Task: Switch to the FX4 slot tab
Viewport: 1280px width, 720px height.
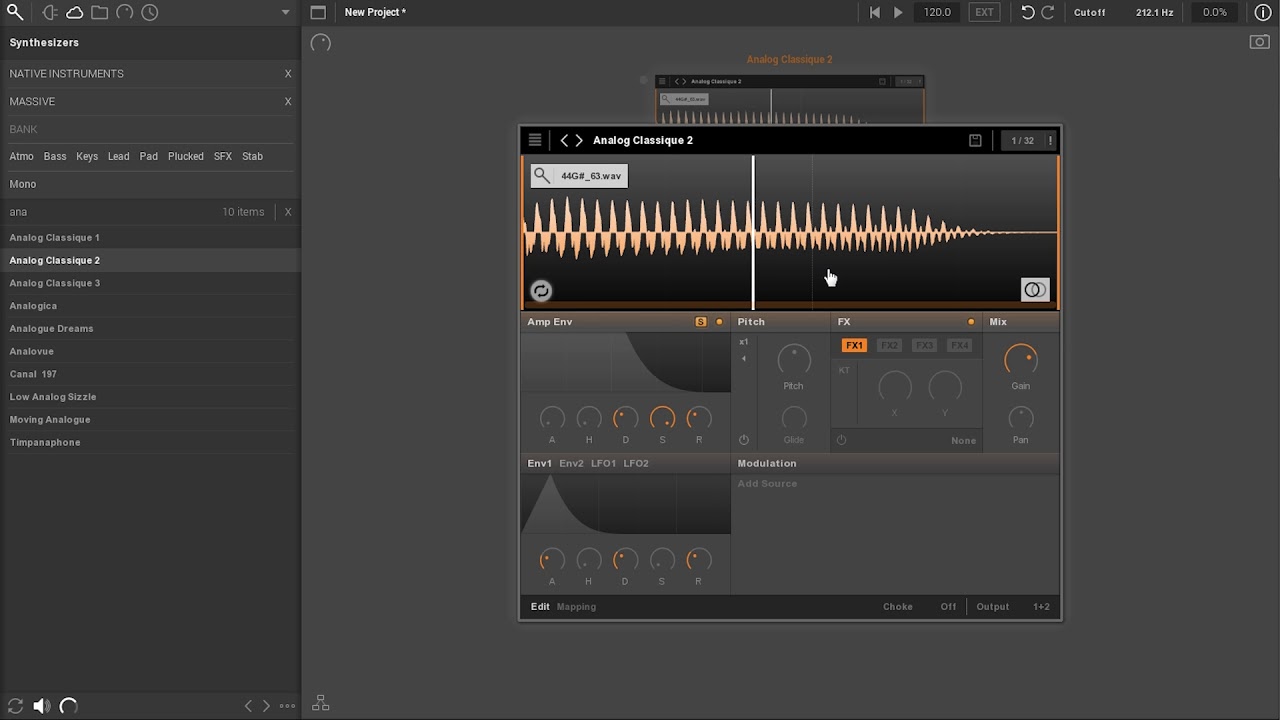Action: (959, 346)
